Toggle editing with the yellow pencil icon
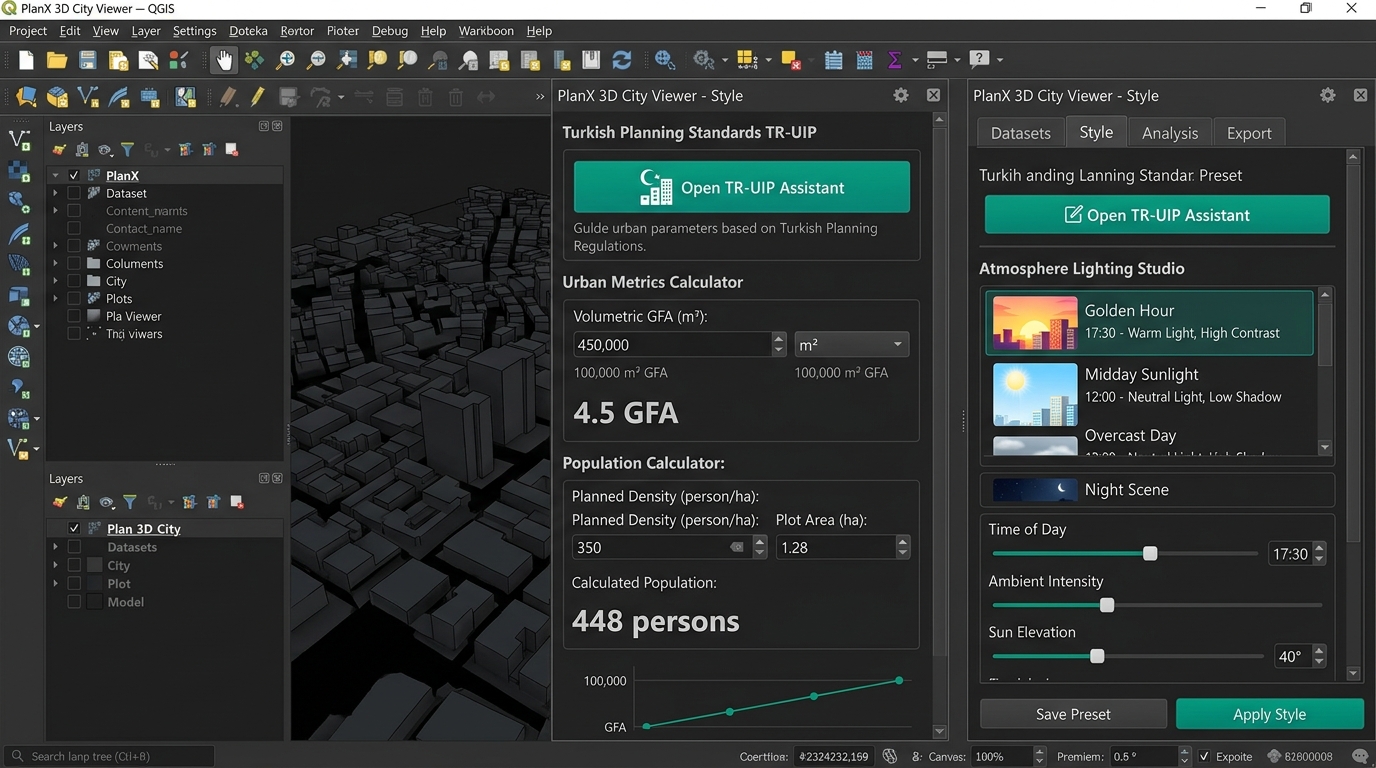The height and width of the screenshot is (768, 1376). (x=257, y=97)
